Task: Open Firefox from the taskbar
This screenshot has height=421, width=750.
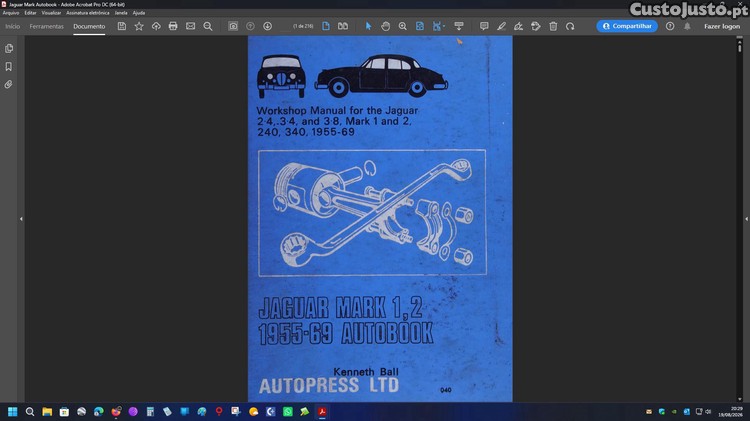Action: tap(116, 411)
